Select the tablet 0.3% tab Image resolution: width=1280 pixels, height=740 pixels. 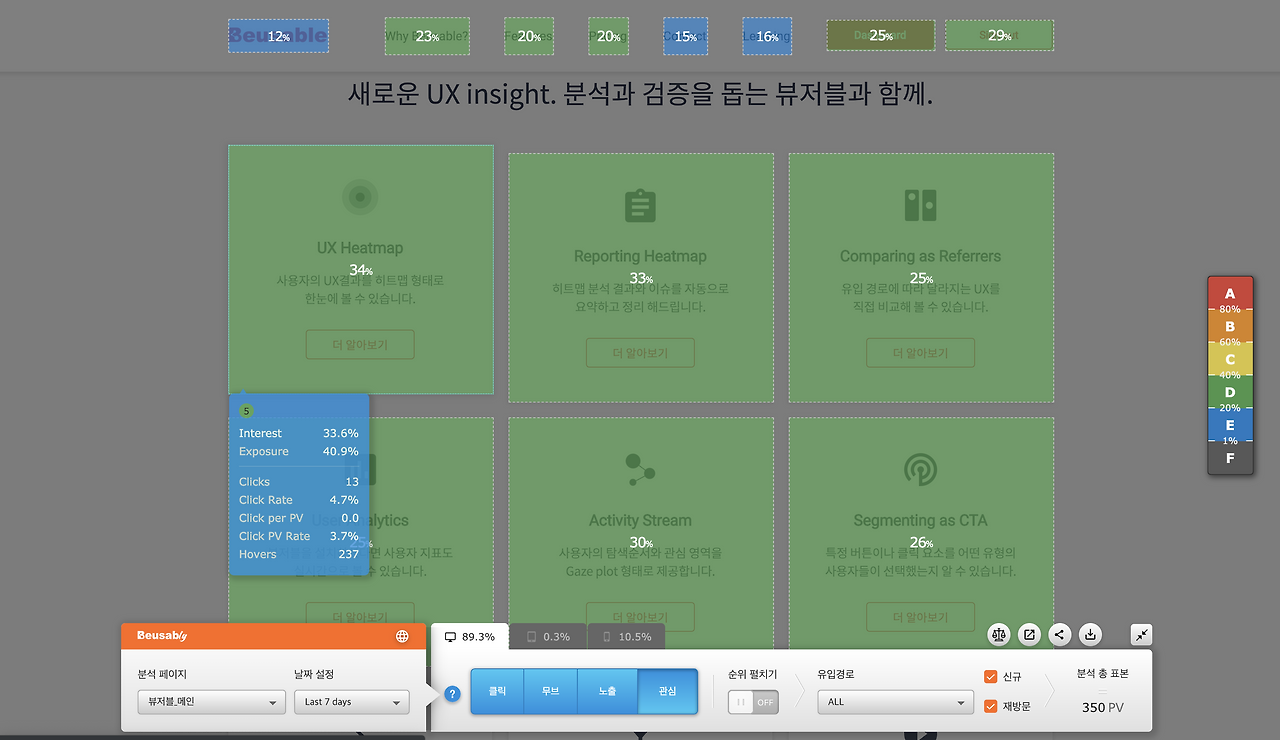click(x=546, y=635)
